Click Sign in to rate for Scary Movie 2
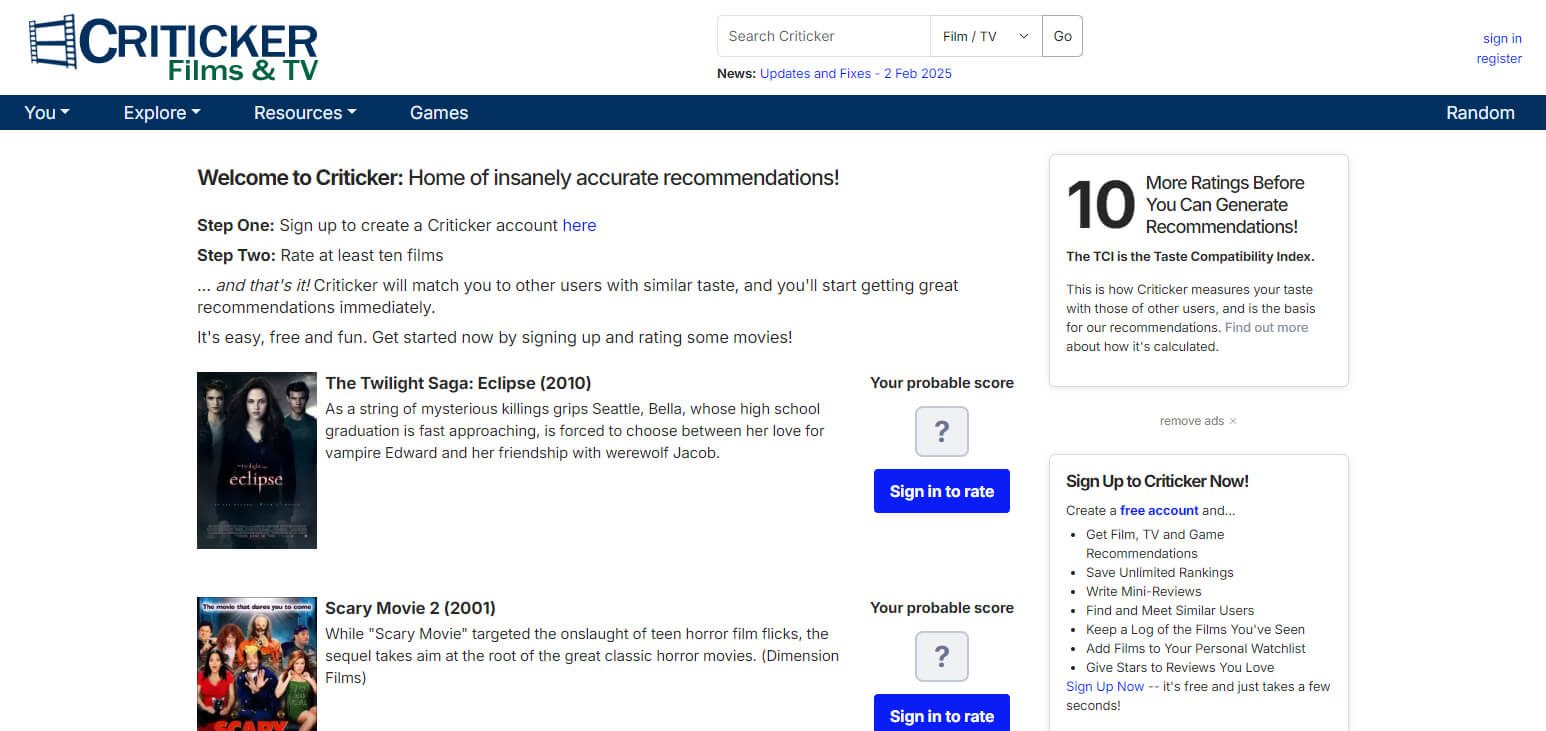 (942, 714)
